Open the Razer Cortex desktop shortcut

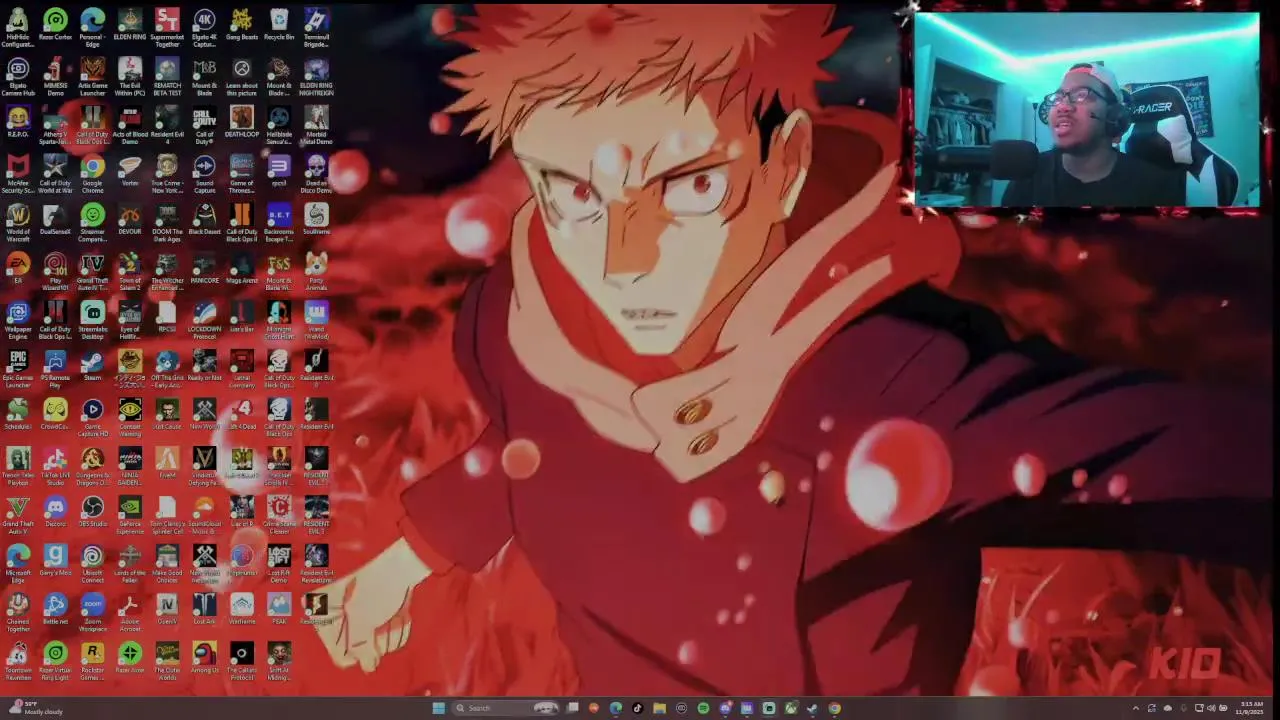[x=55, y=25]
